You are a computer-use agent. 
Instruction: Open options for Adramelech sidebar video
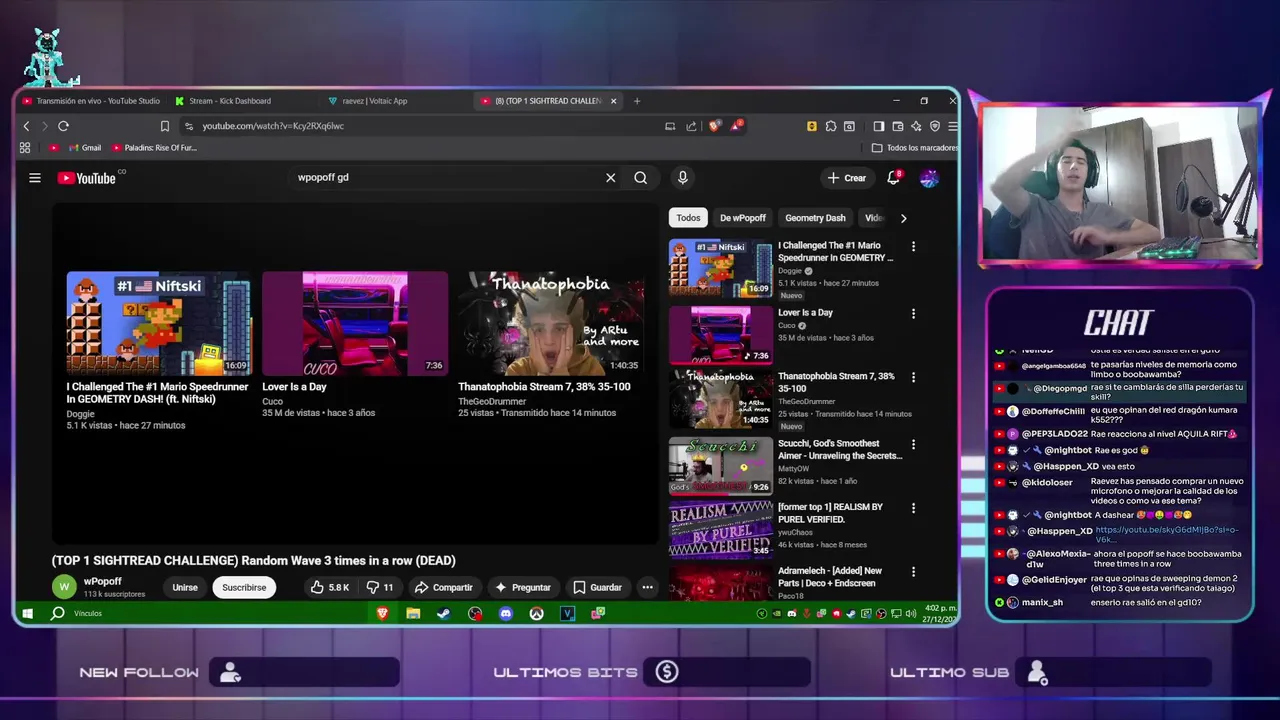(x=913, y=572)
